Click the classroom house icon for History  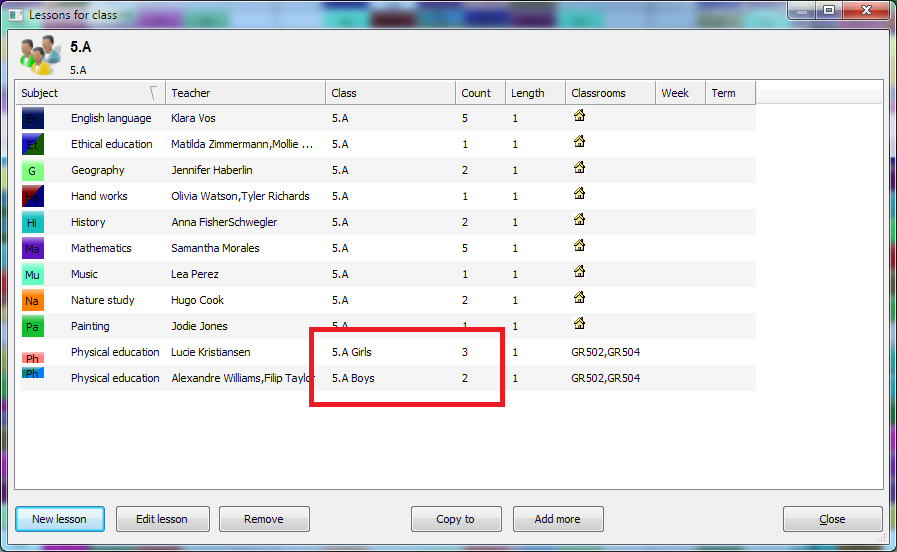578,220
